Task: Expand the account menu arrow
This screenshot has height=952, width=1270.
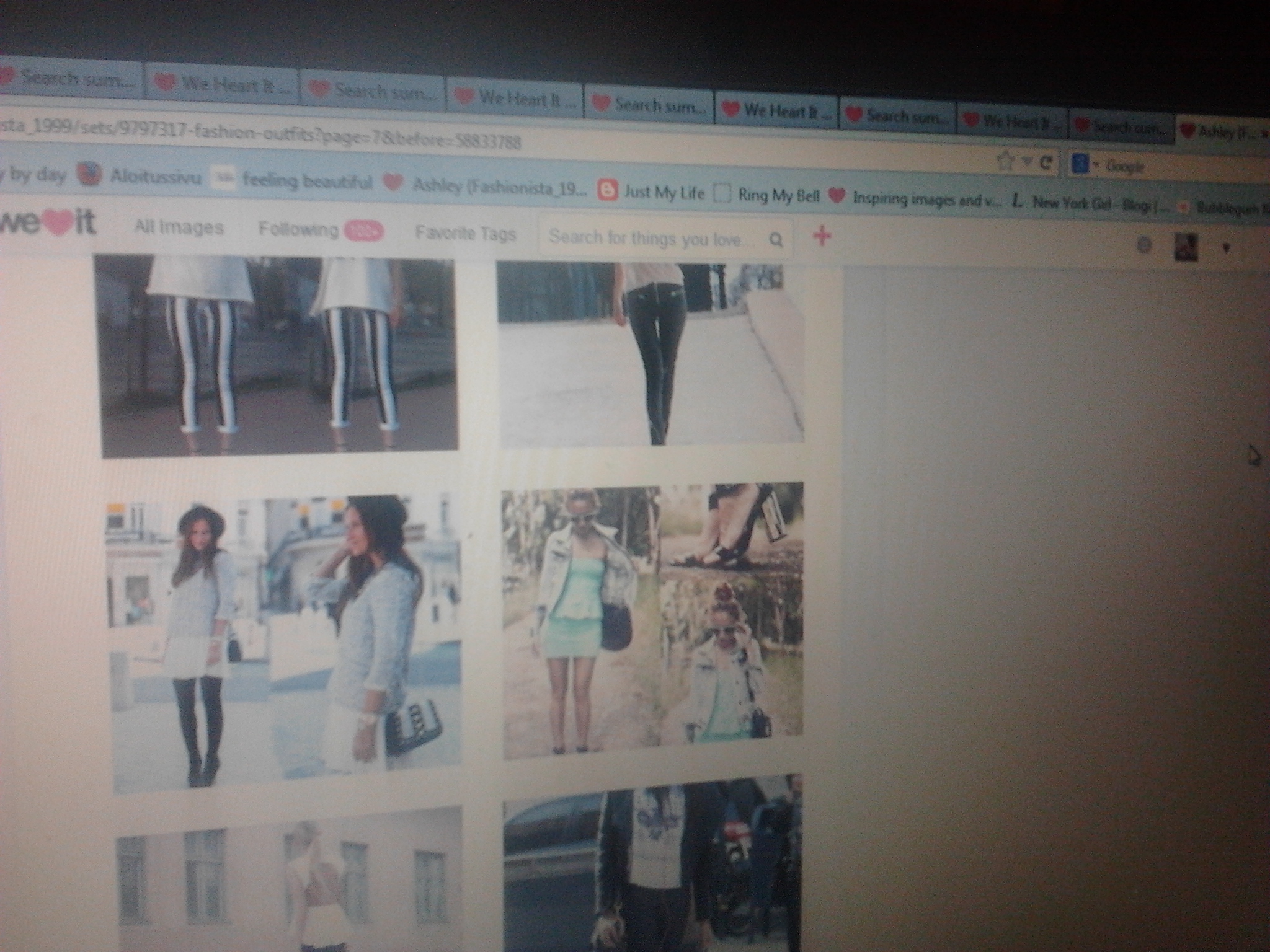Action: point(1226,249)
